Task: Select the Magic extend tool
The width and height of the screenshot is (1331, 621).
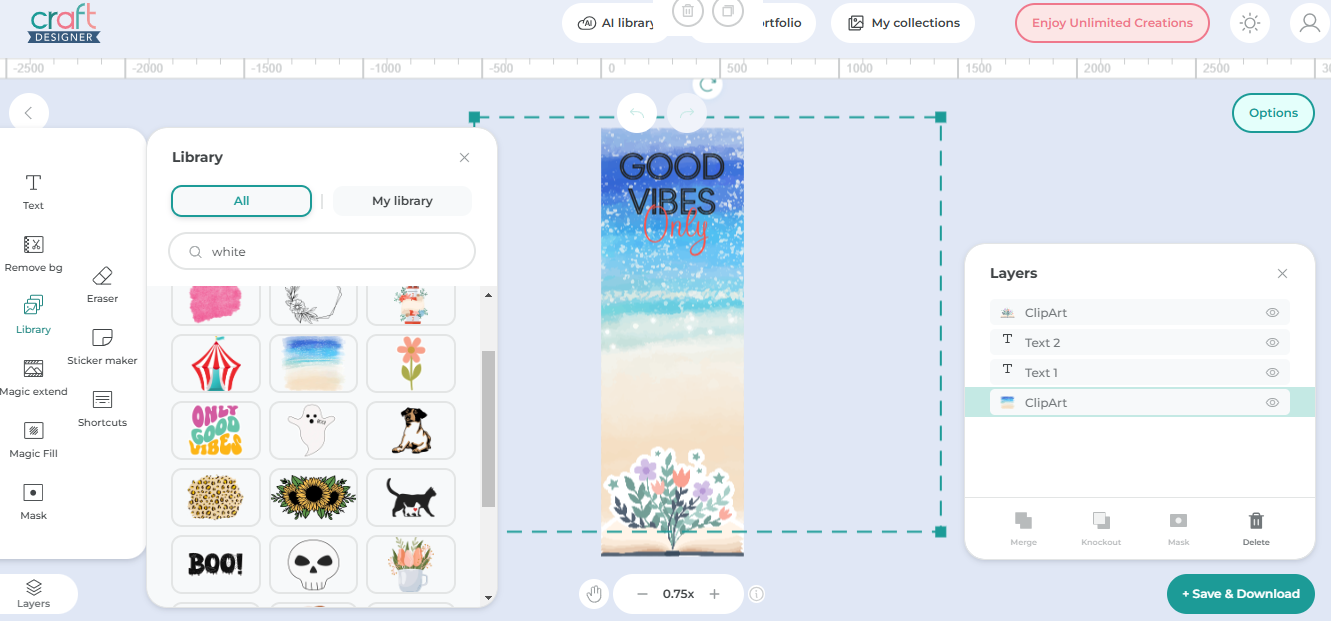Action: 33,377
